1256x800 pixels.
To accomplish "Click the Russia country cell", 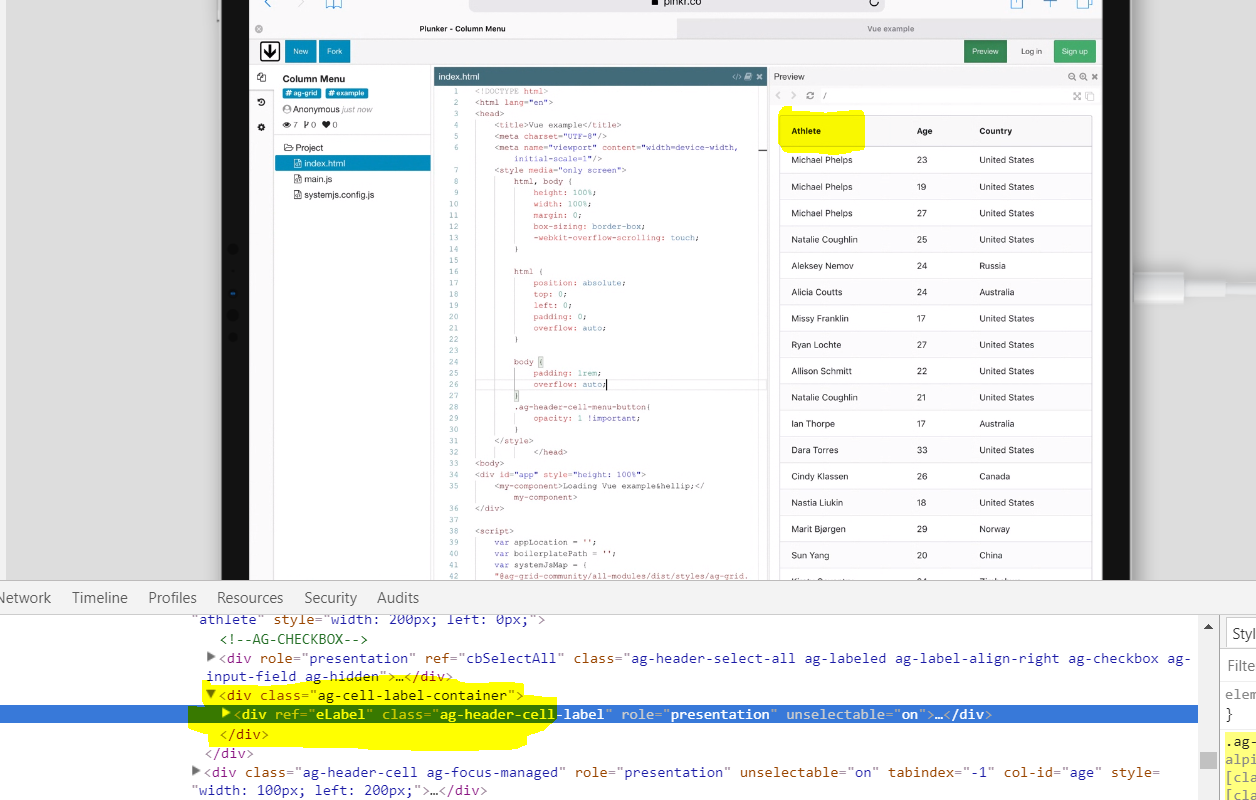I will (993, 266).
